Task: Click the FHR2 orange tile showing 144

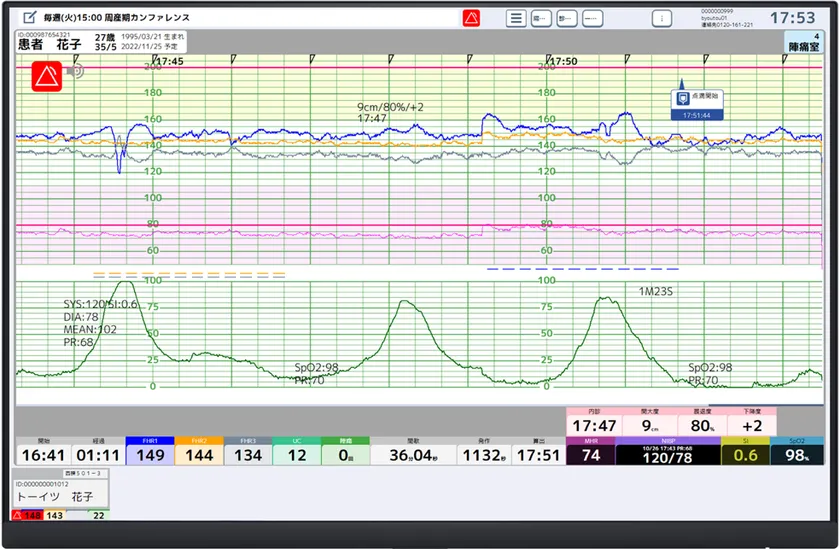Action: pyautogui.click(x=198, y=455)
